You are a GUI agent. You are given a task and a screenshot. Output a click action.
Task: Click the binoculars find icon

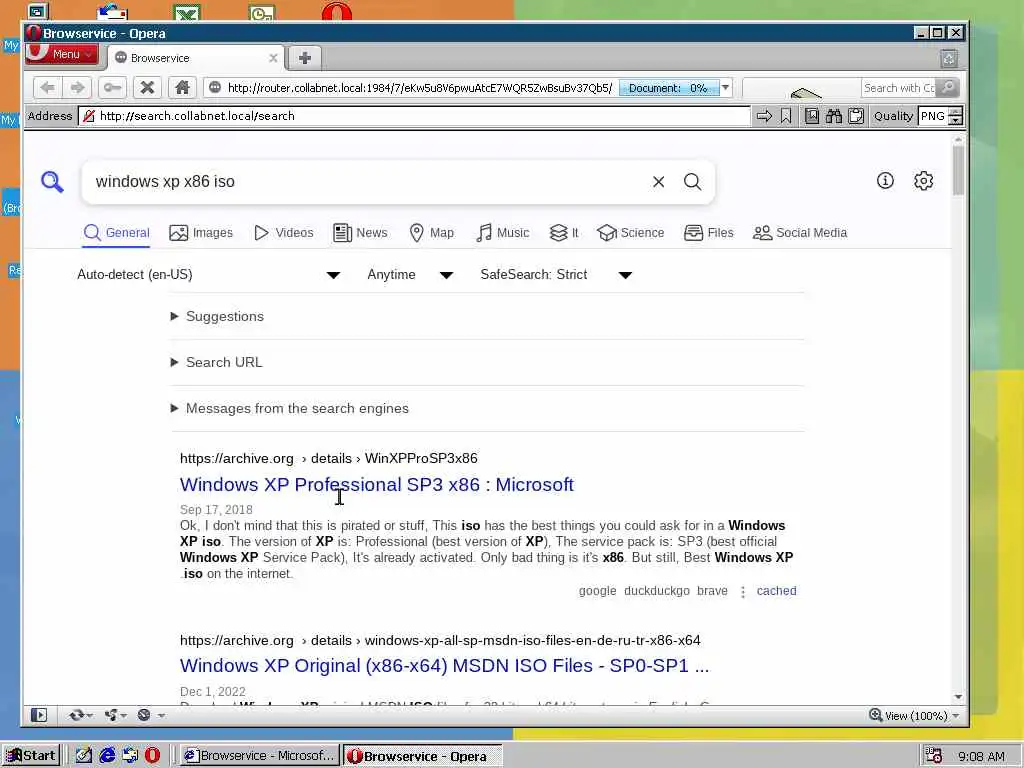pyautogui.click(x=834, y=116)
